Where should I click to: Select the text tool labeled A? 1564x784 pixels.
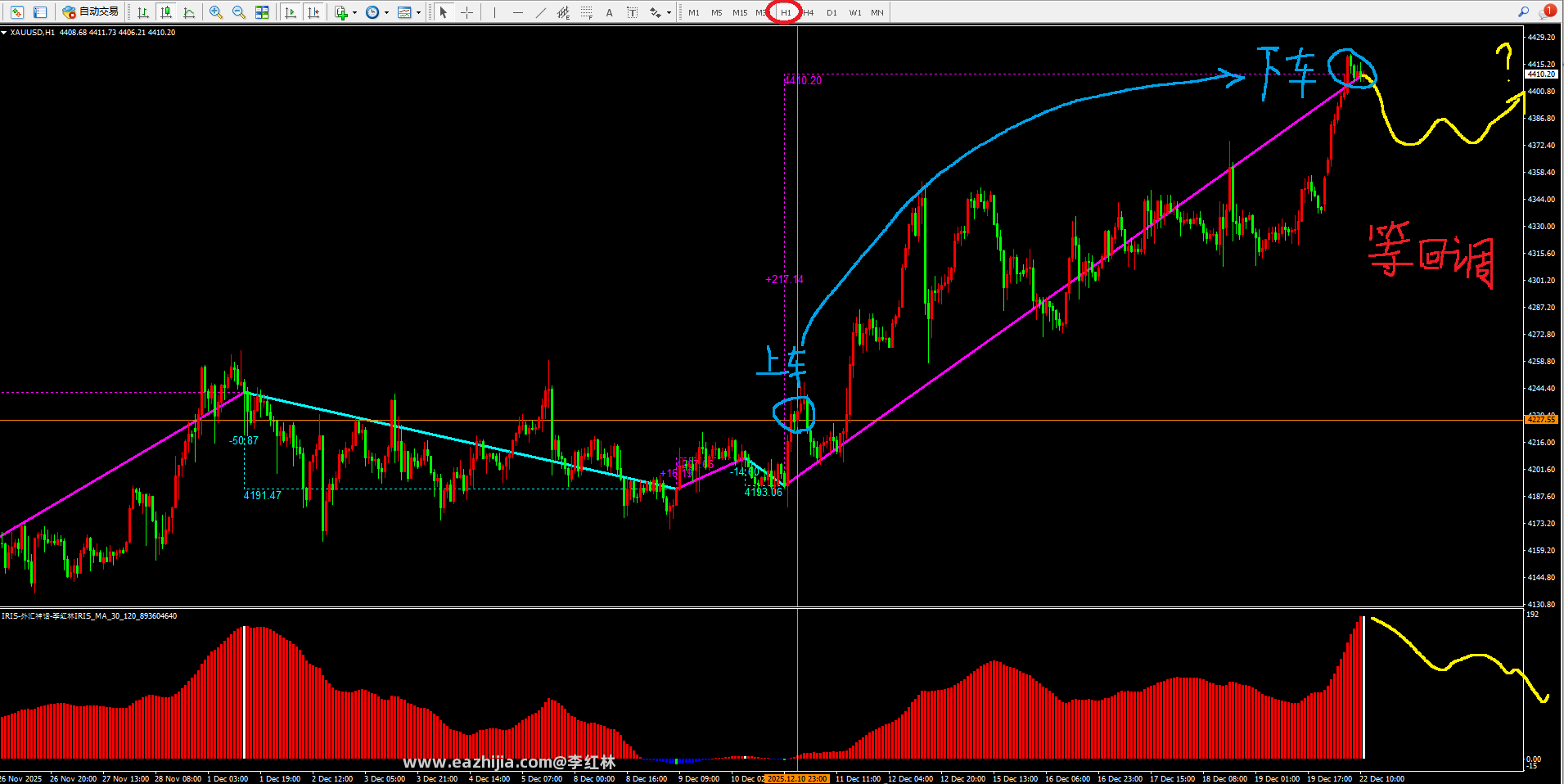click(x=609, y=12)
